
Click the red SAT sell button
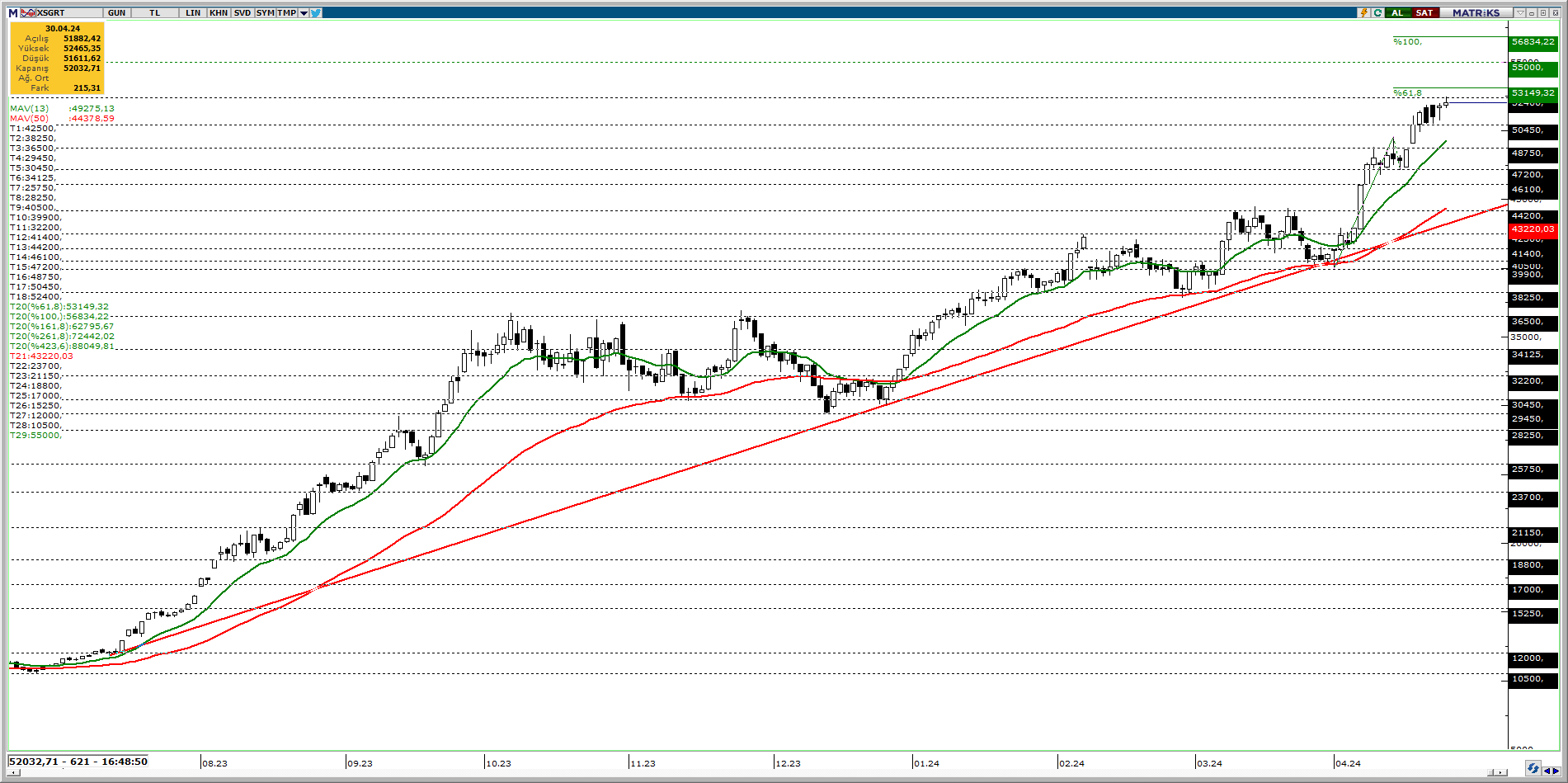[x=1424, y=12]
